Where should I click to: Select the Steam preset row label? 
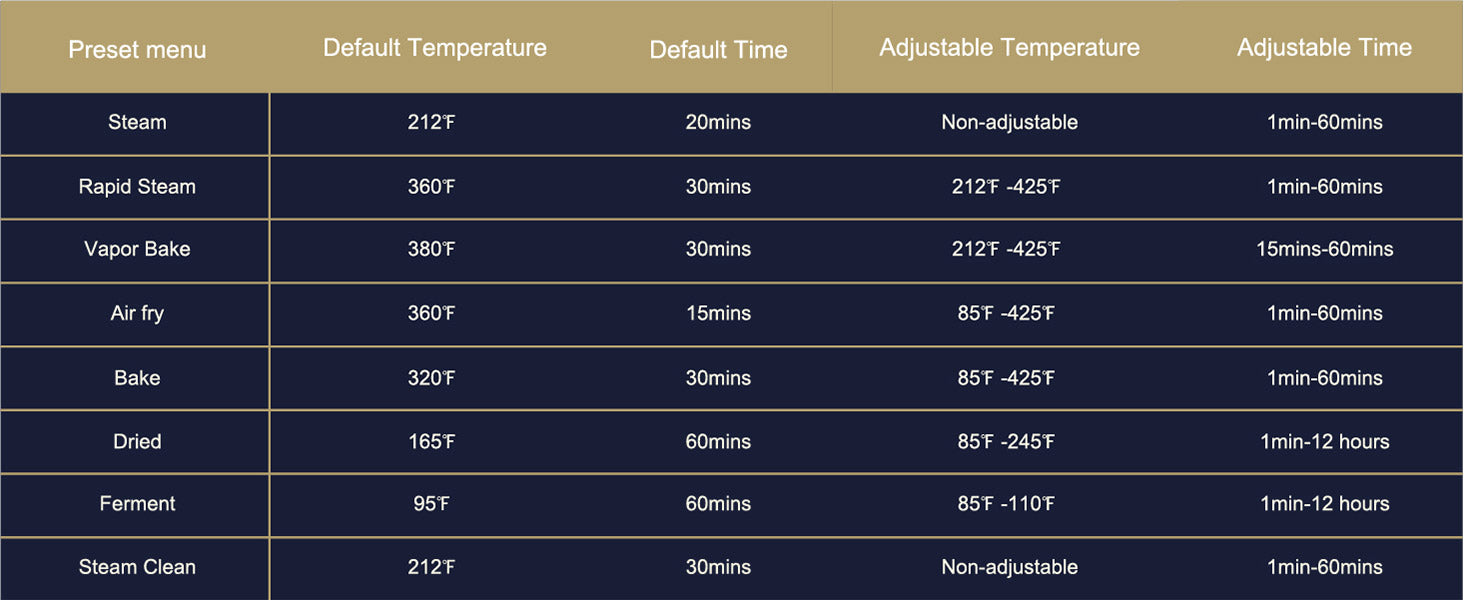pos(137,122)
